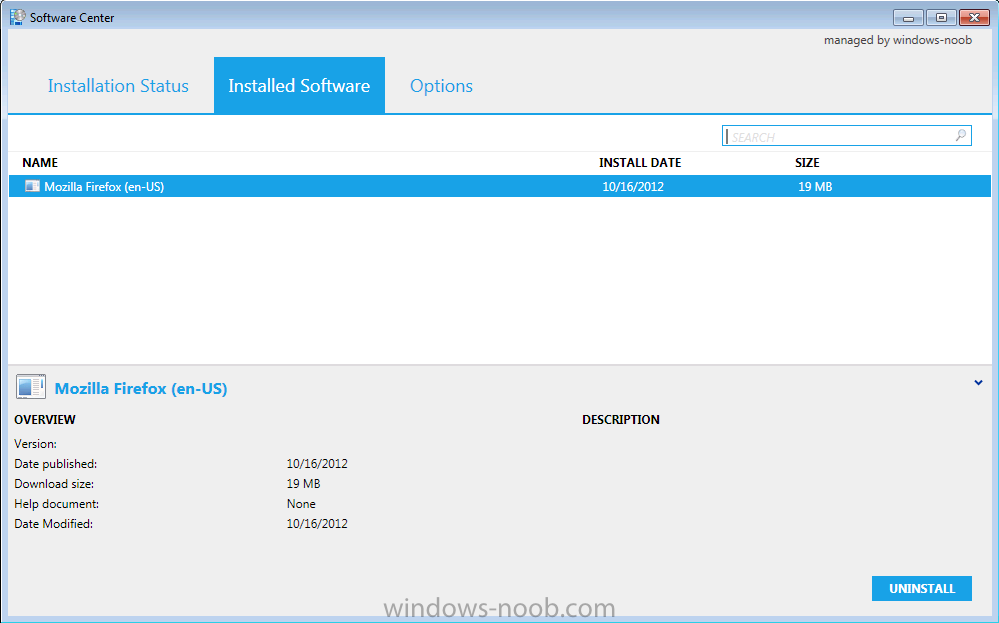The width and height of the screenshot is (999, 623).
Task: Click the Mozilla Firefox (en-US) details title
Action: (141, 389)
